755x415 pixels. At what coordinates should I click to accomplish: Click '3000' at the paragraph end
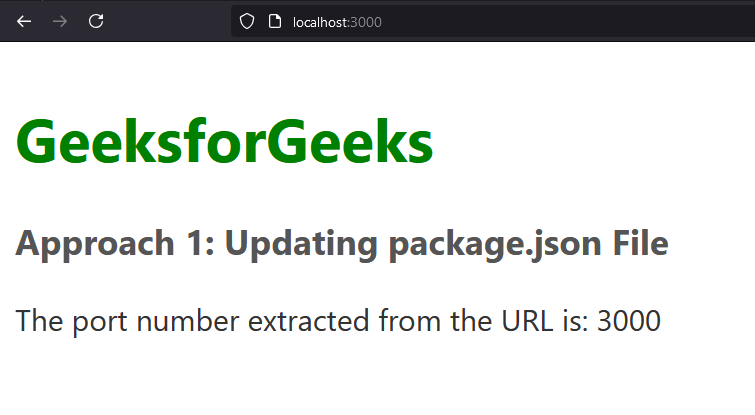[628, 321]
